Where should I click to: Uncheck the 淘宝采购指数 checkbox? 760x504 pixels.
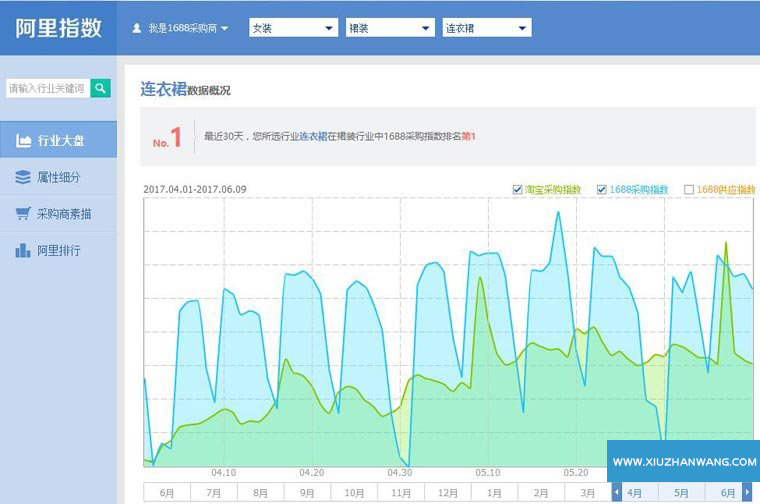coord(517,189)
